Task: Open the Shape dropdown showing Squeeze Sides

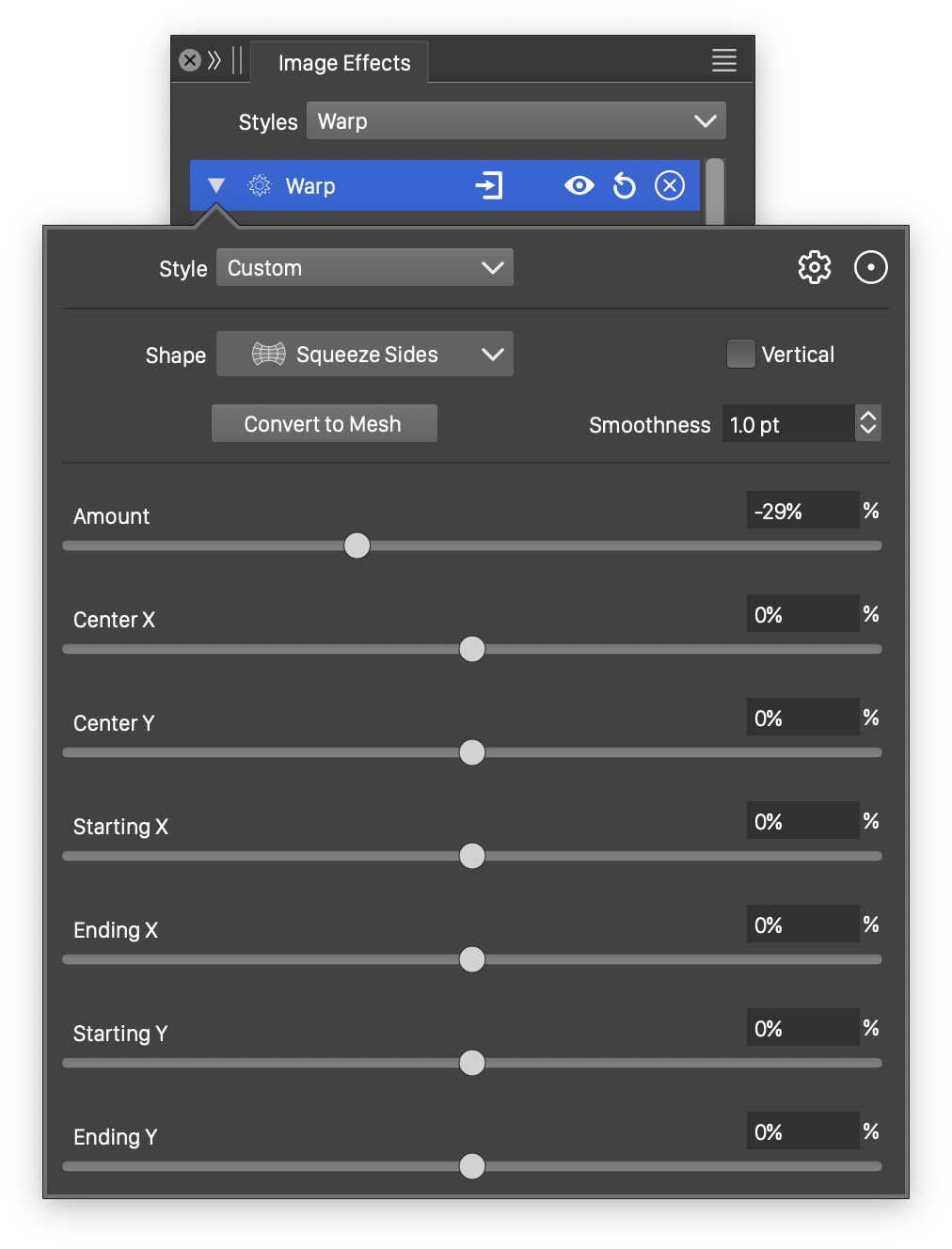Action: tap(365, 355)
